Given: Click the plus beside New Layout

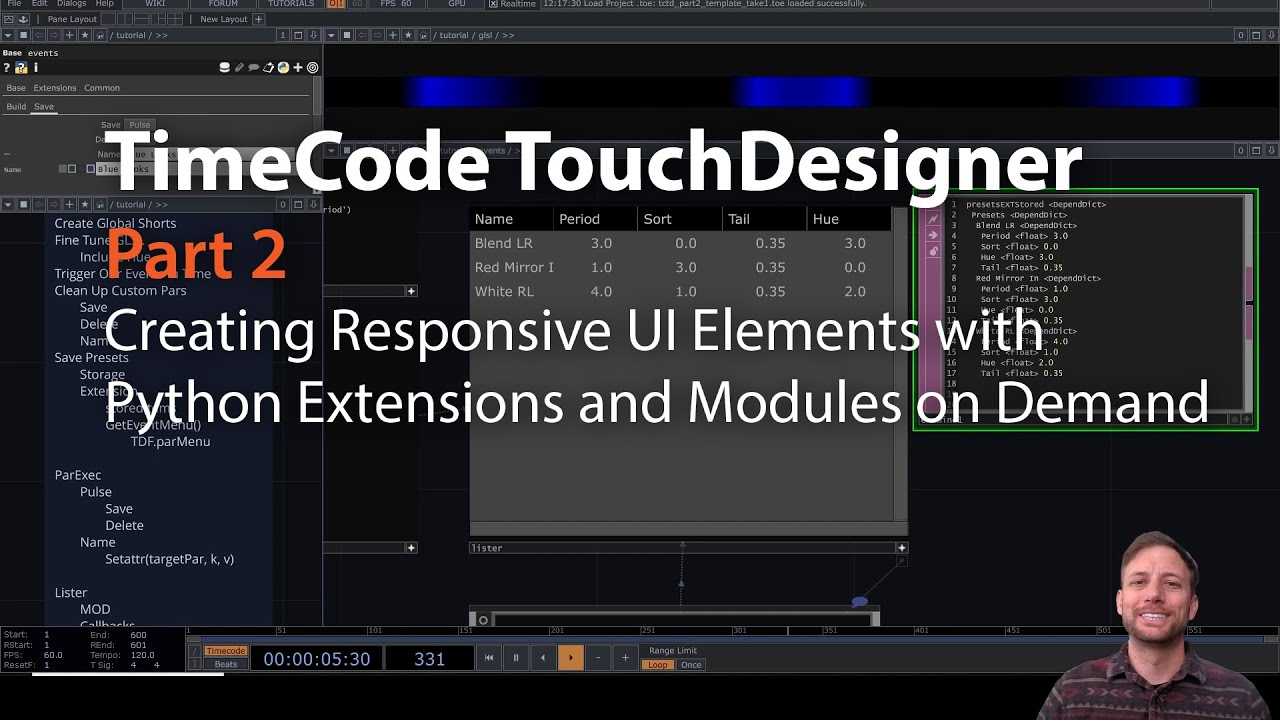Looking at the screenshot, I should click(258, 19).
